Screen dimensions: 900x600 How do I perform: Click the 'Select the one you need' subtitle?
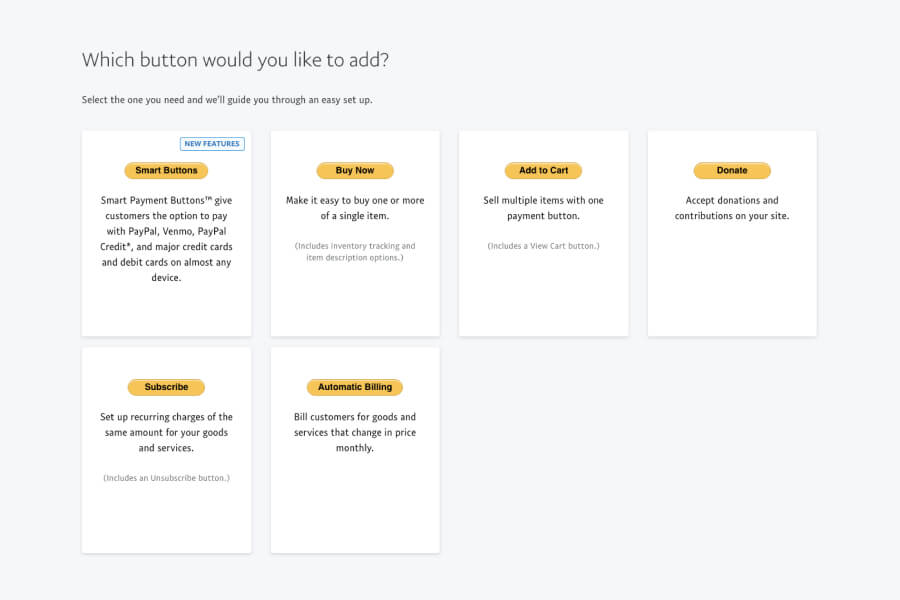click(x=227, y=100)
